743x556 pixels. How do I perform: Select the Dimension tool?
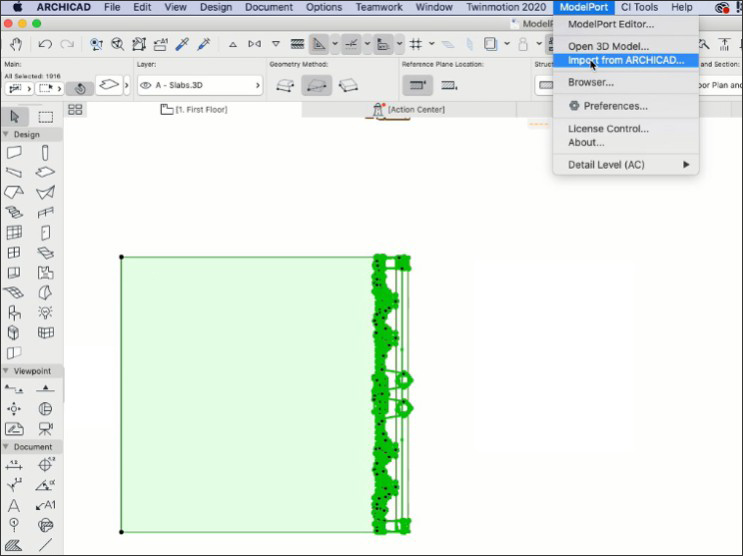(14, 465)
